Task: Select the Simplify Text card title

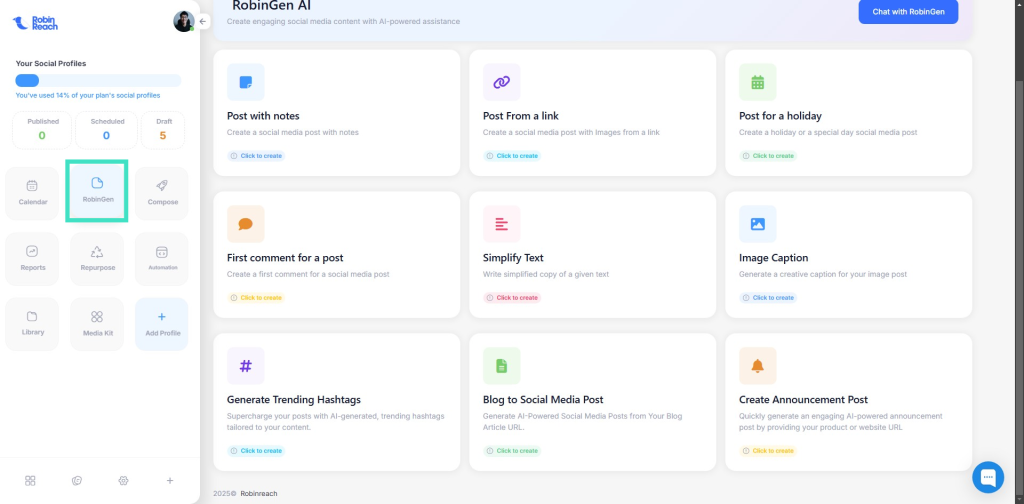Action: coord(513,257)
